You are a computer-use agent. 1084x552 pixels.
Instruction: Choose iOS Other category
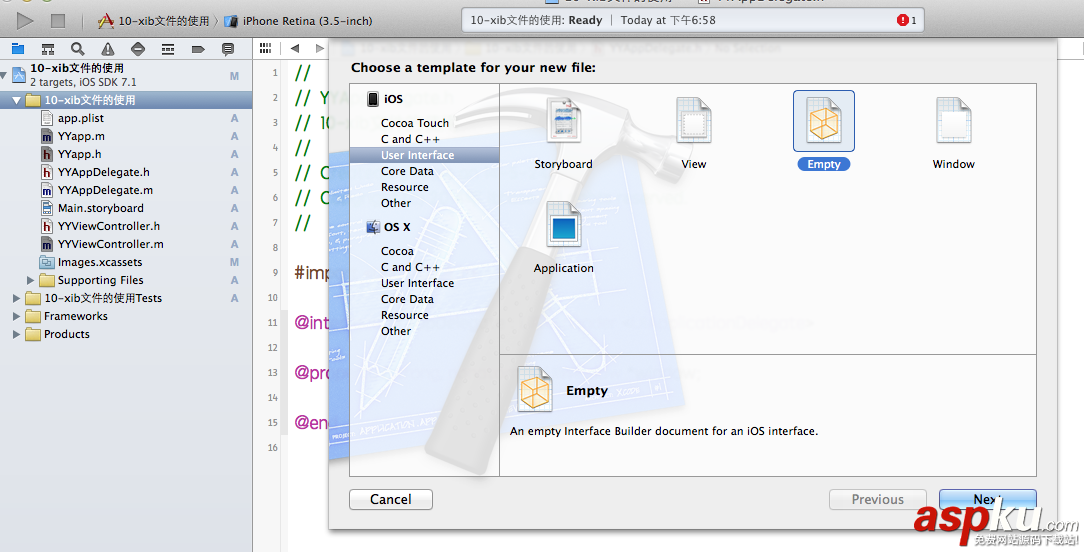(395, 203)
